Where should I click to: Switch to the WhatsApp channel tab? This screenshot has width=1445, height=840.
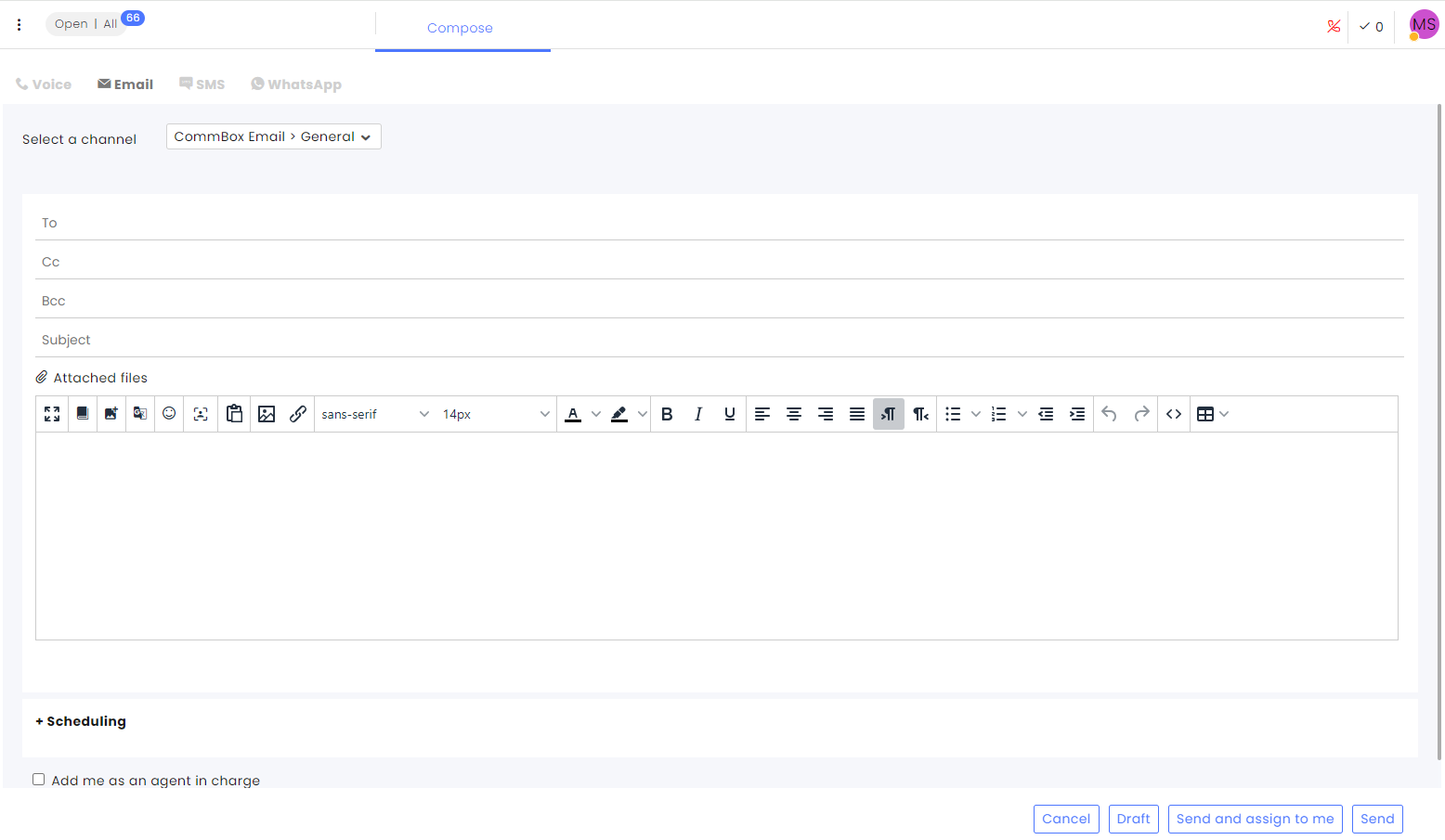pyautogui.click(x=295, y=84)
